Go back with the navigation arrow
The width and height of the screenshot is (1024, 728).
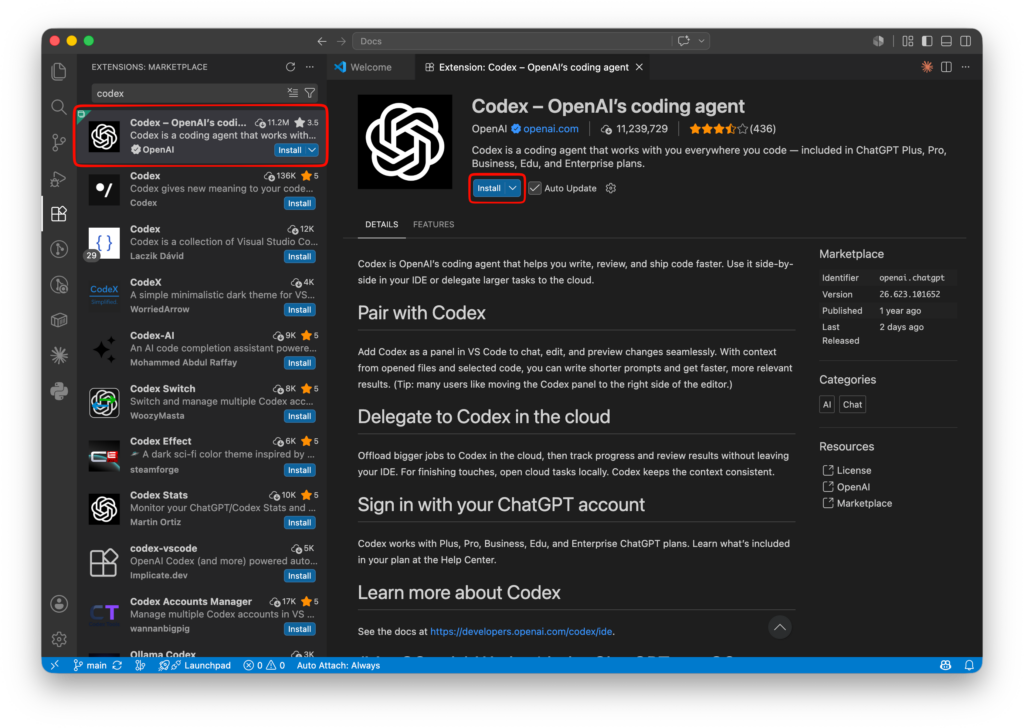[x=322, y=41]
